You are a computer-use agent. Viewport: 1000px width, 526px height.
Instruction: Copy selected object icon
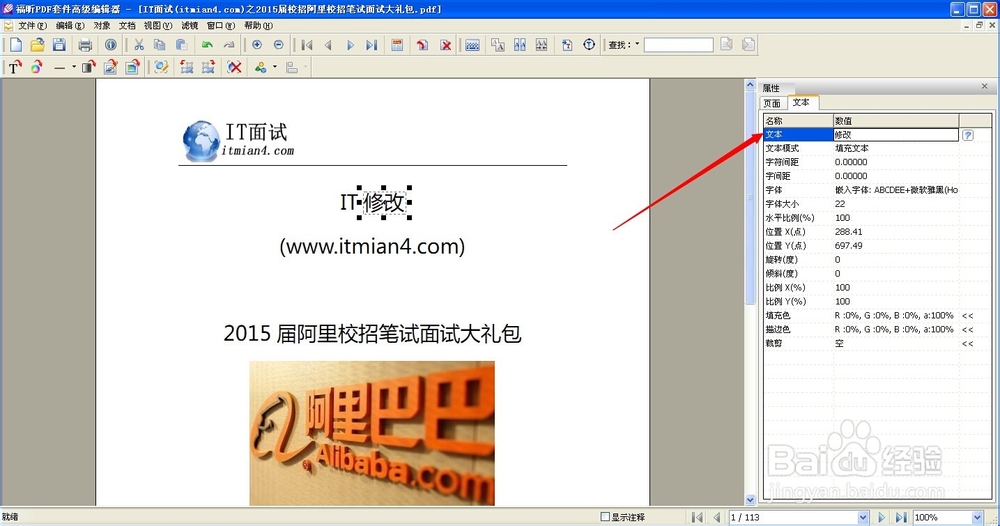click(x=159, y=45)
